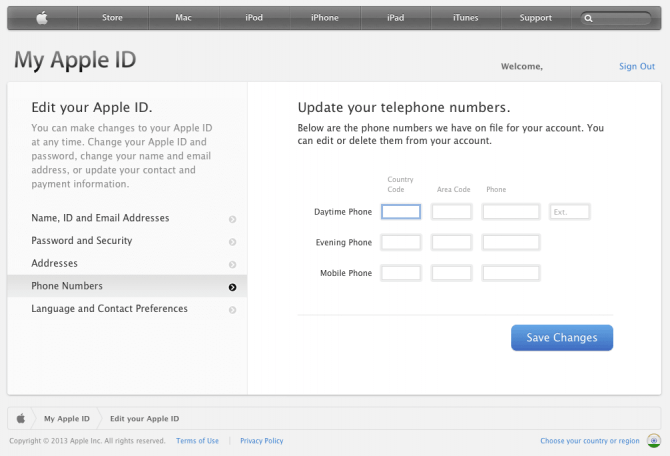This screenshot has width=670, height=456.
Task: Click the Evening Phone label
Action: pos(344,243)
